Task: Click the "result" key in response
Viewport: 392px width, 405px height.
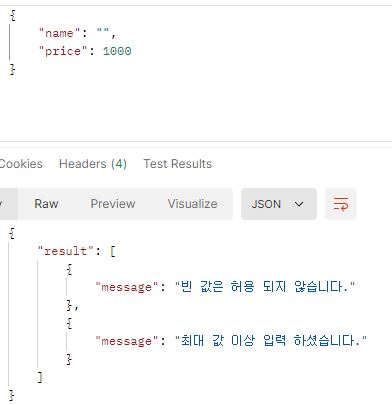Action: (66, 251)
